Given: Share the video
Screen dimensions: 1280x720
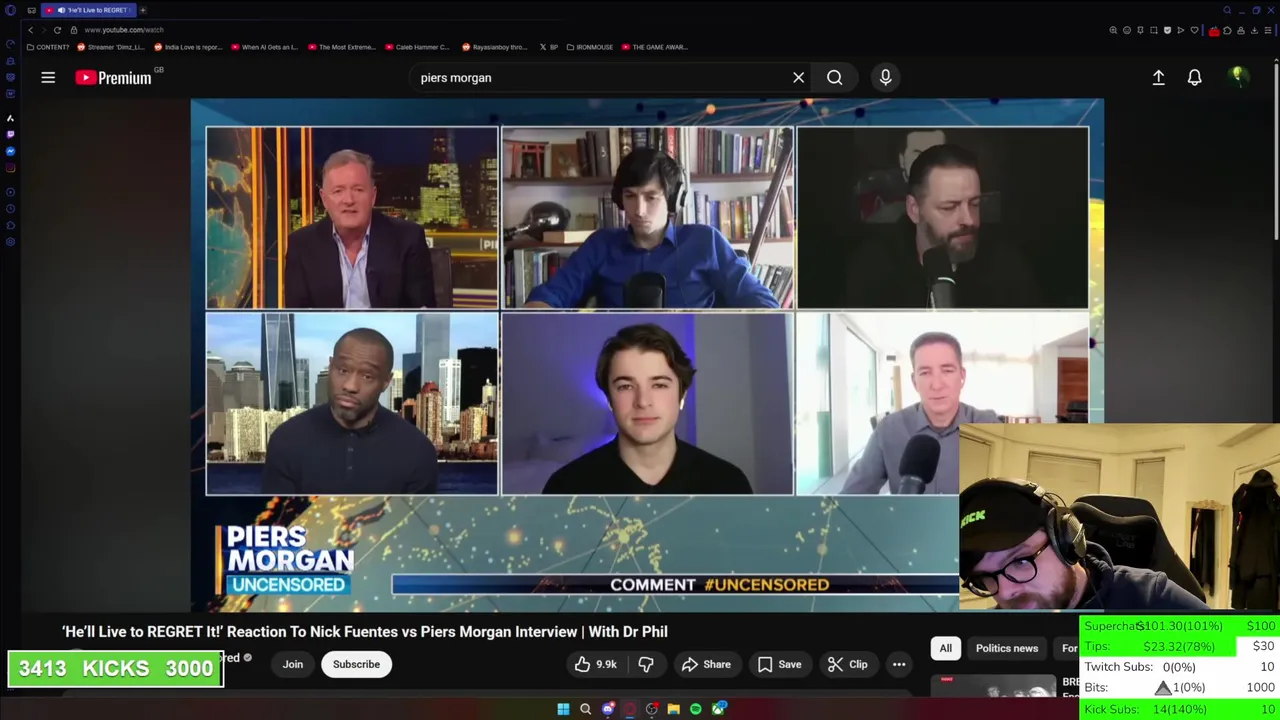Looking at the screenshot, I should tap(706, 664).
